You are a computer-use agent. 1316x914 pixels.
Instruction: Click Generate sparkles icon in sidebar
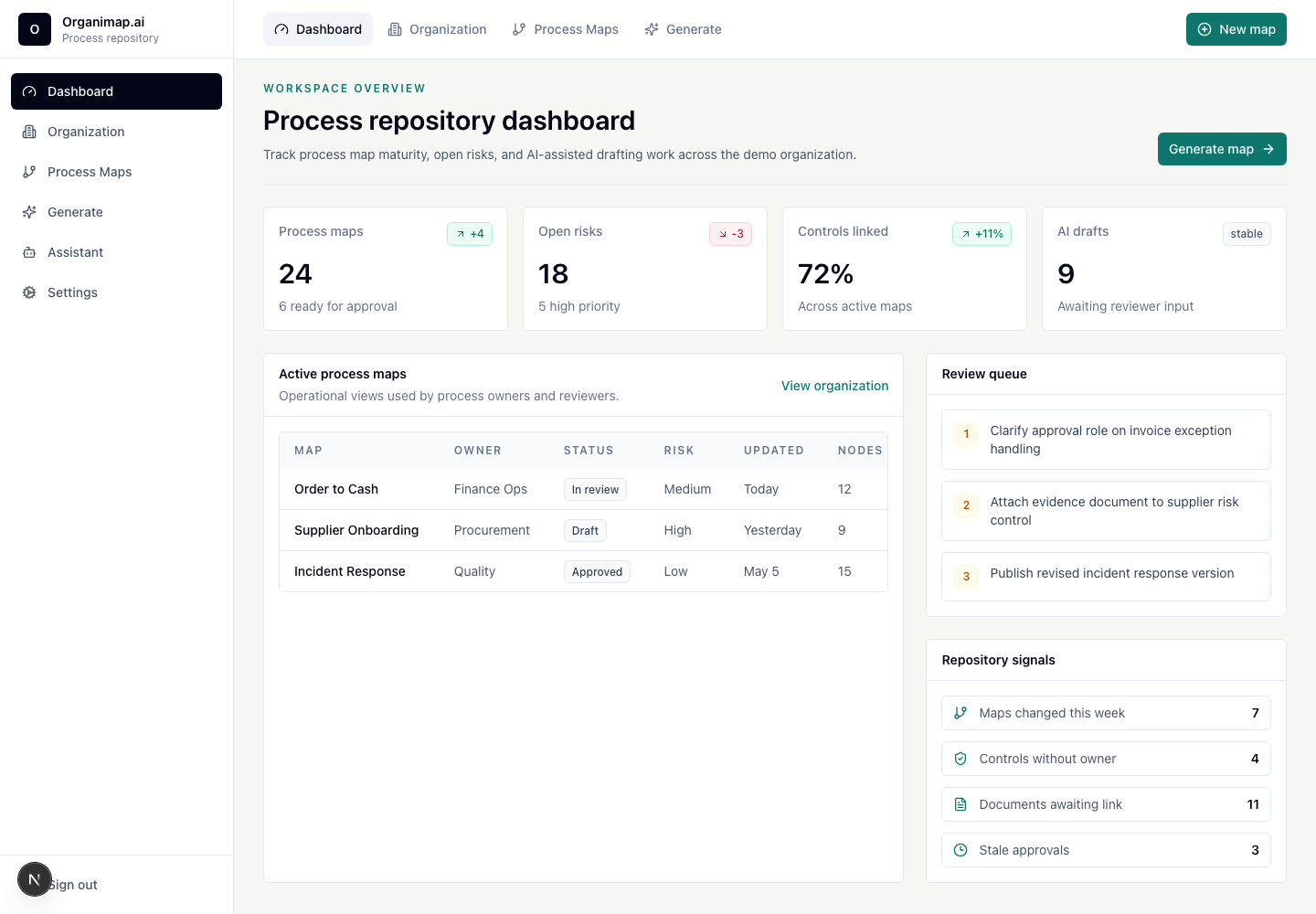(29, 212)
